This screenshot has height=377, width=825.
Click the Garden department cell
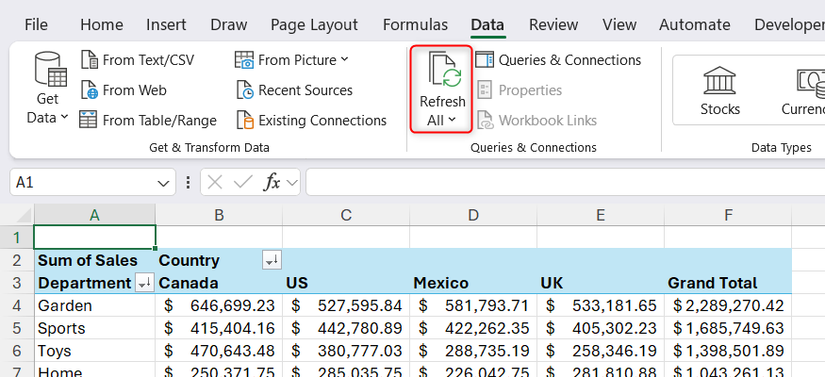(95, 305)
